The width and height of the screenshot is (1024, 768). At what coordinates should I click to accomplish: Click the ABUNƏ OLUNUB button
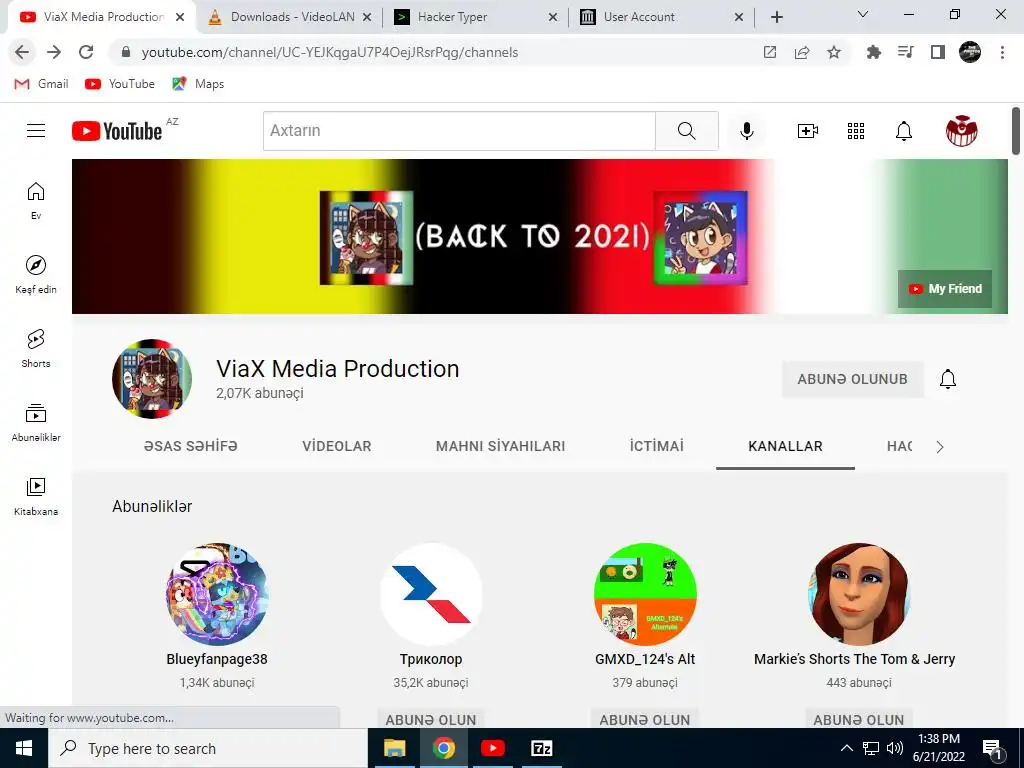(852, 379)
